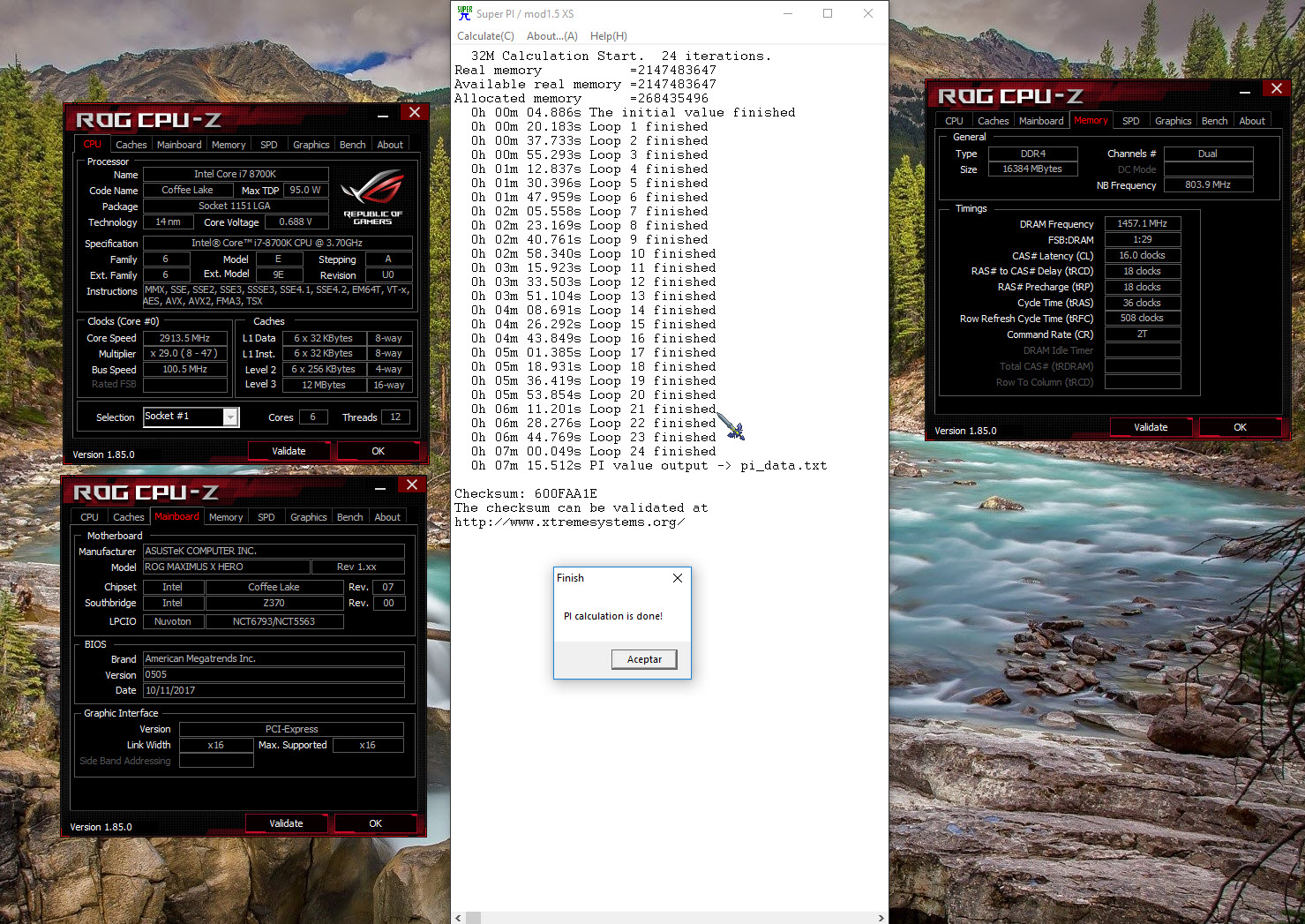
Task: Switch to Mainboard tab in CPU window
Action: point(179,145)
